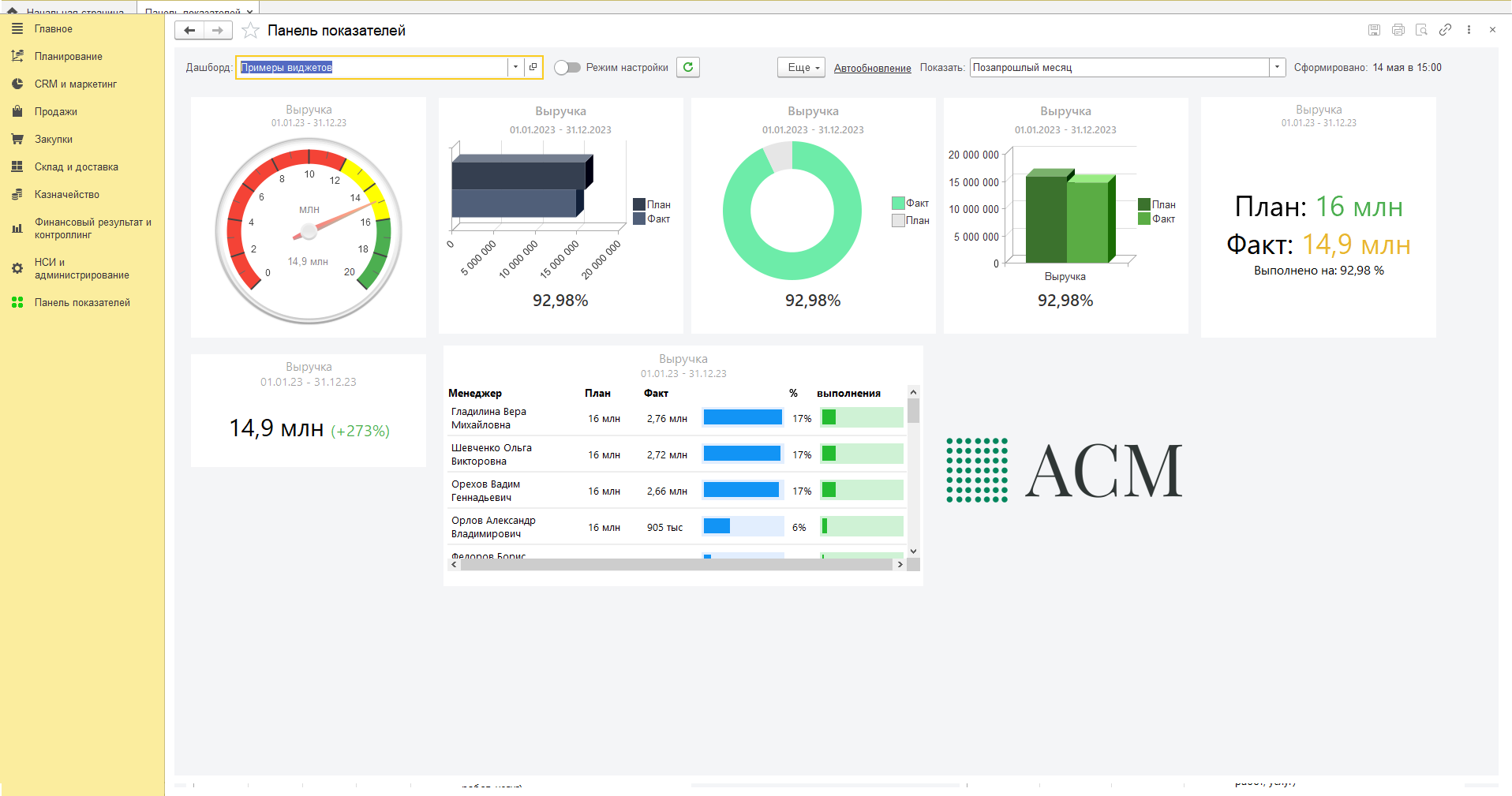
Task: Click the Дашборд input field
Action: 372,67
